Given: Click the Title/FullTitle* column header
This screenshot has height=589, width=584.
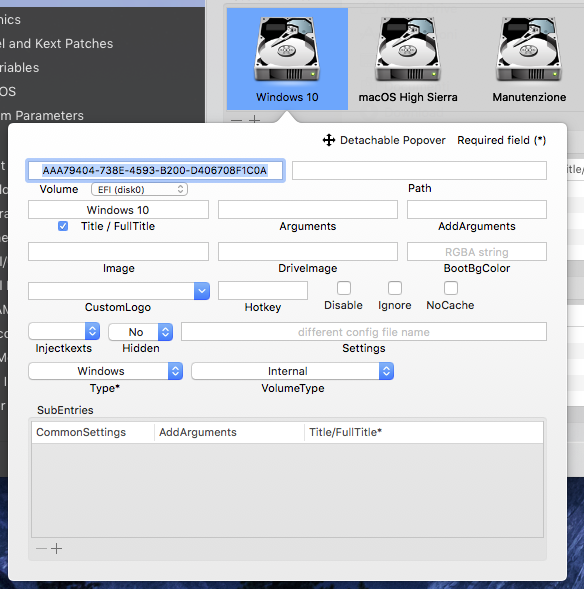Looking at the screenshot, I should (x=424, y=432).
